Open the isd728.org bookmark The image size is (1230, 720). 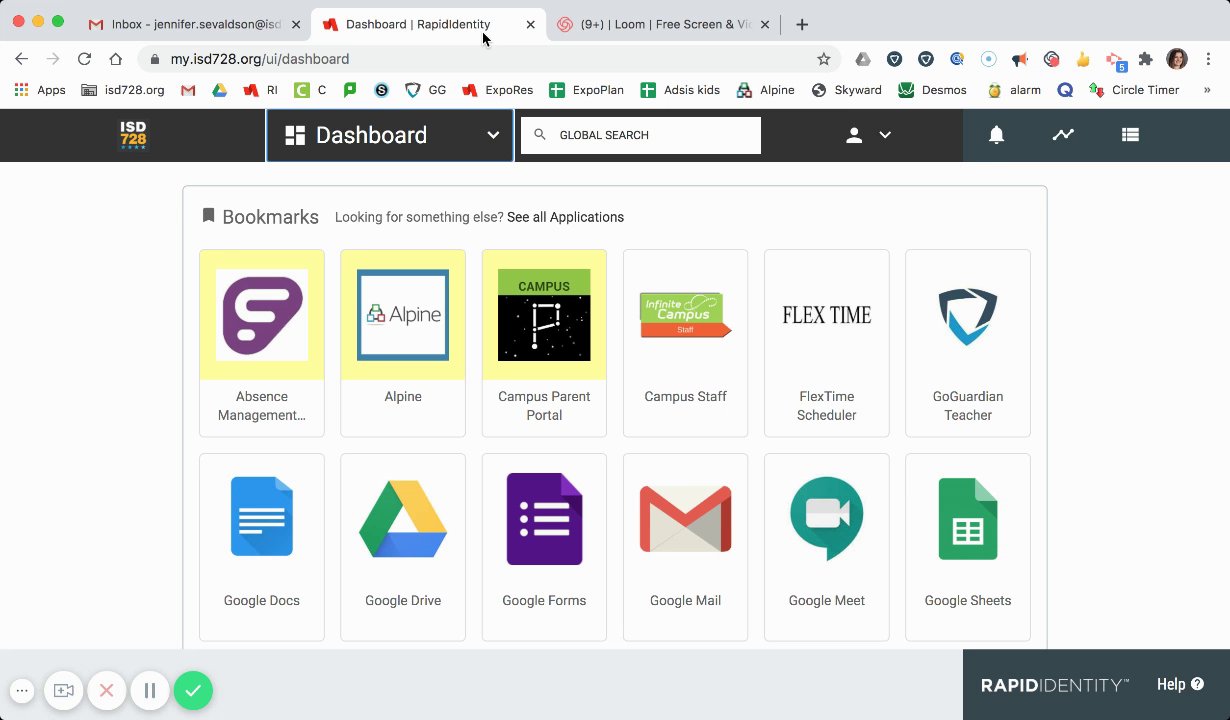[x=123, y=90]
